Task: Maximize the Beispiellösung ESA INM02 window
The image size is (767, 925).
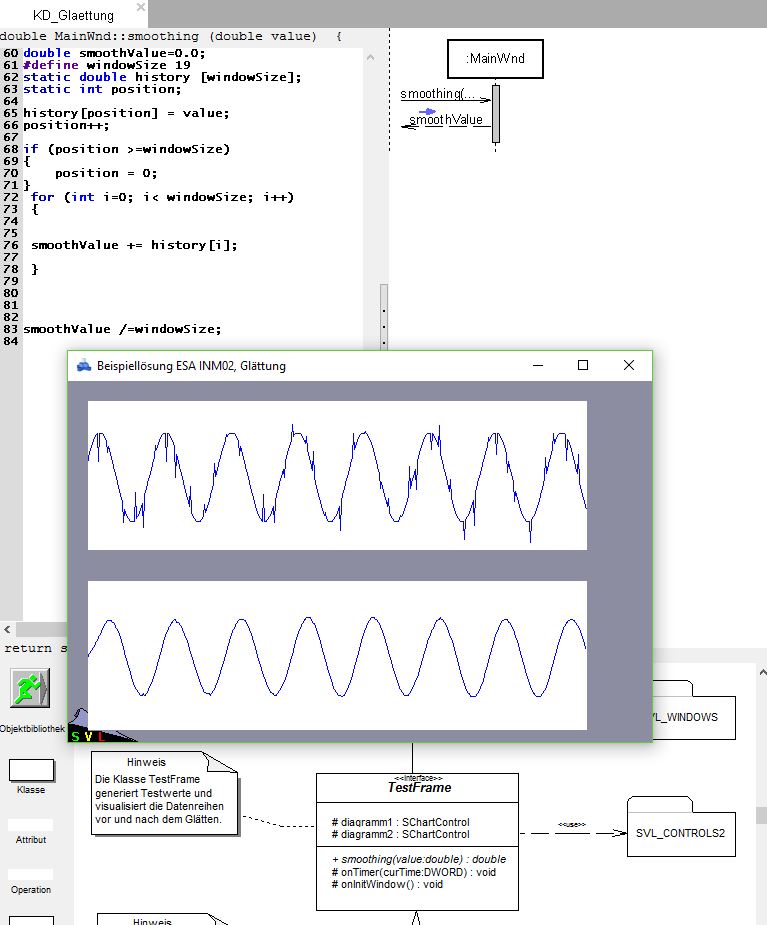Action: pyautogui.click(x=583, y=366)
